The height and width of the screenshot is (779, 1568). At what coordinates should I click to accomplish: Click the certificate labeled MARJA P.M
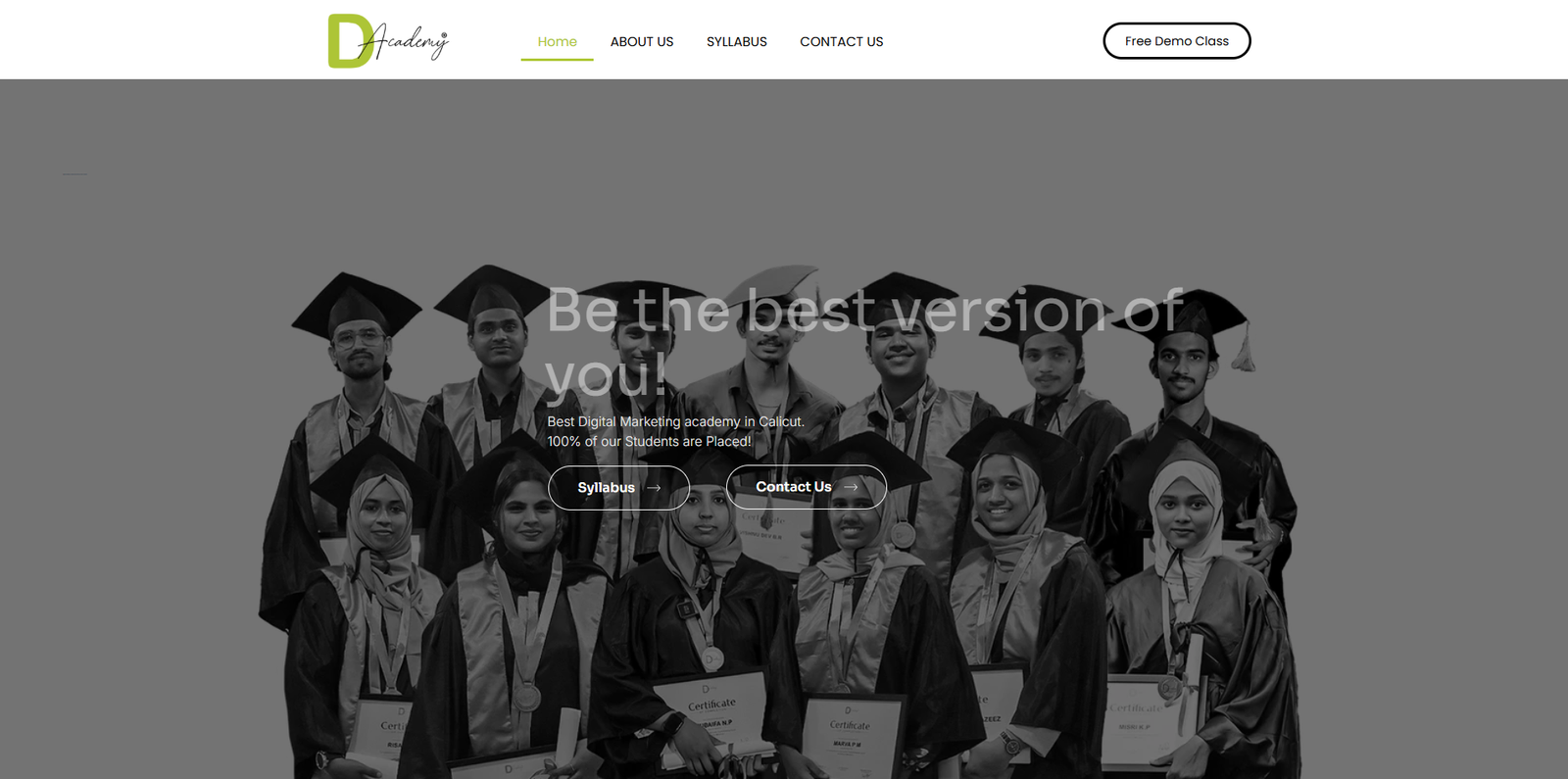(851, 735)
